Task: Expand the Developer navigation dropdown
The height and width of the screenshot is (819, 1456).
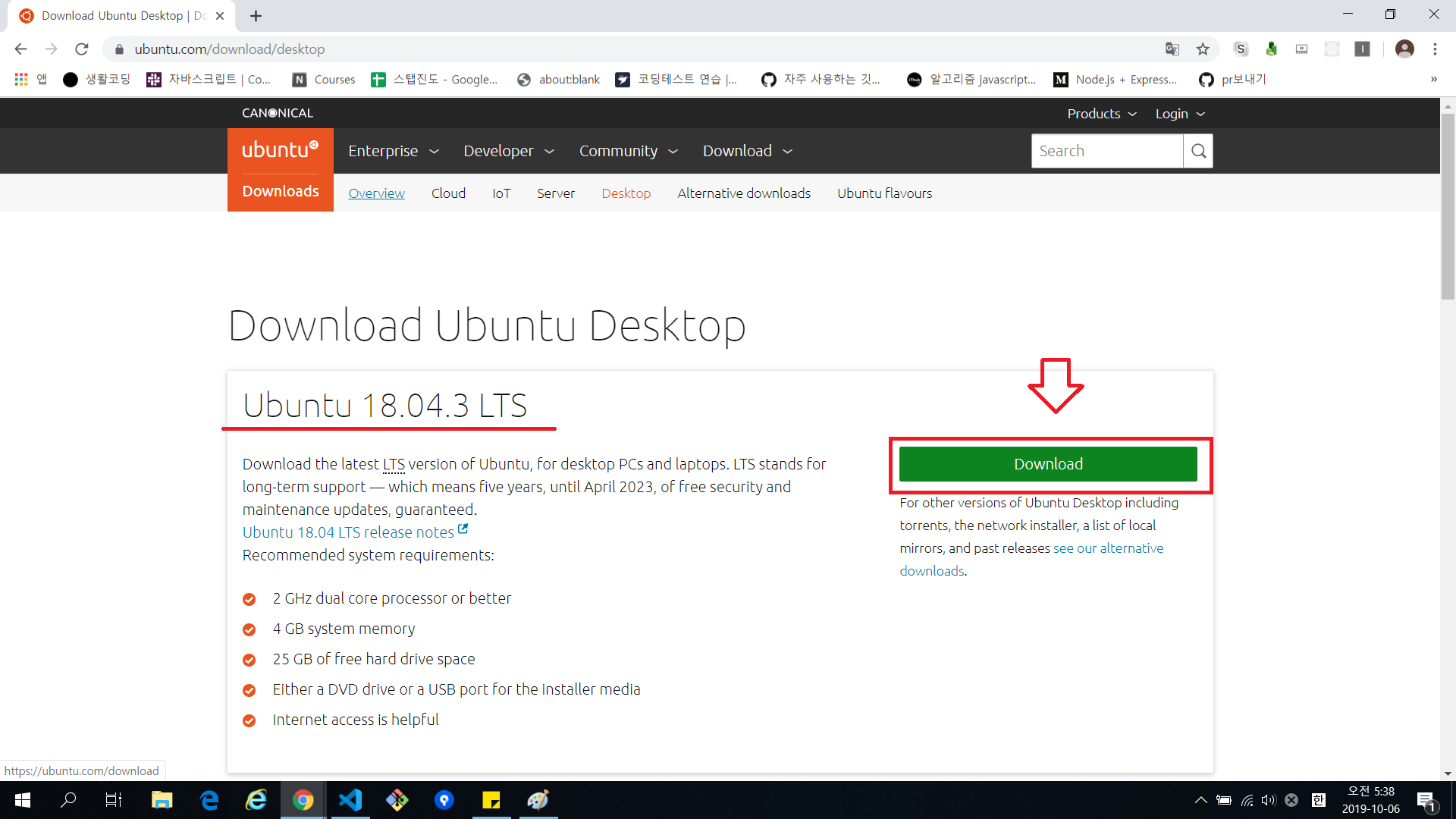Action: click(509, 151)
